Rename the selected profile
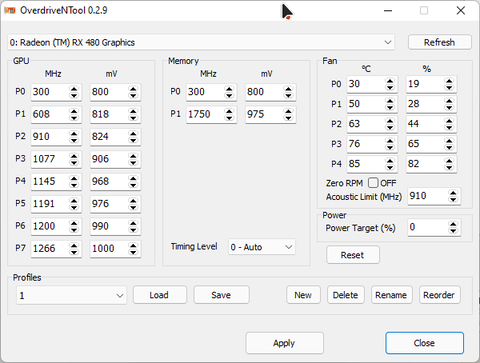 [x=392, y=295]
